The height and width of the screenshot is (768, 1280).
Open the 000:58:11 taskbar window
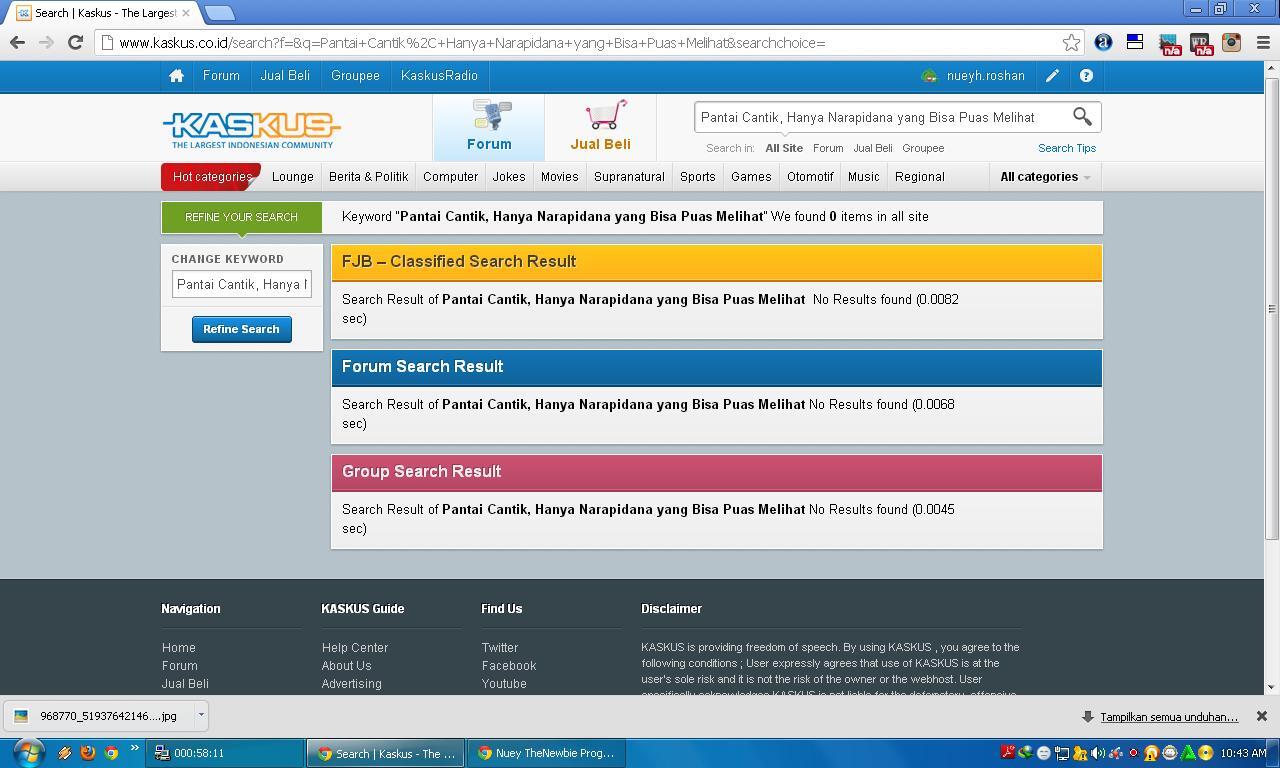(225, 753)
